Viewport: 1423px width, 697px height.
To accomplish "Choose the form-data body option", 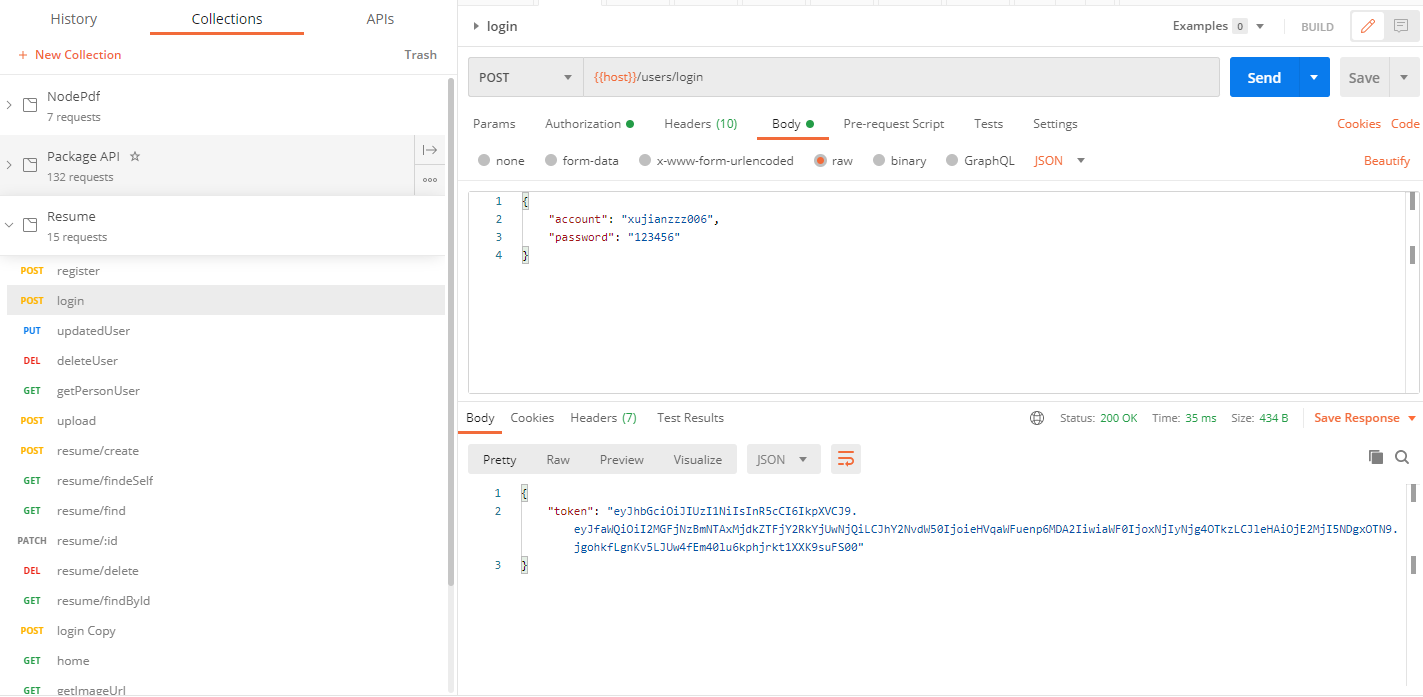I will (x=553, y=160).
